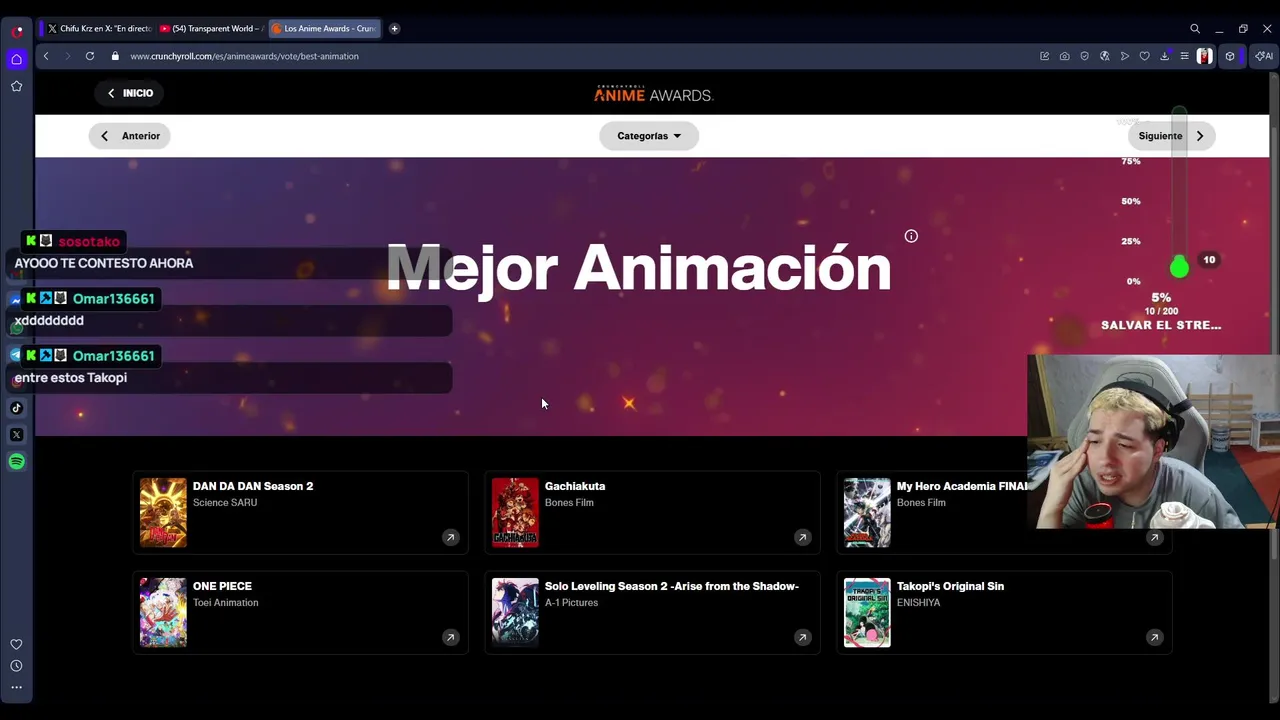Click the Solo Leveling poster thumbnail

(x=515, y=613)
